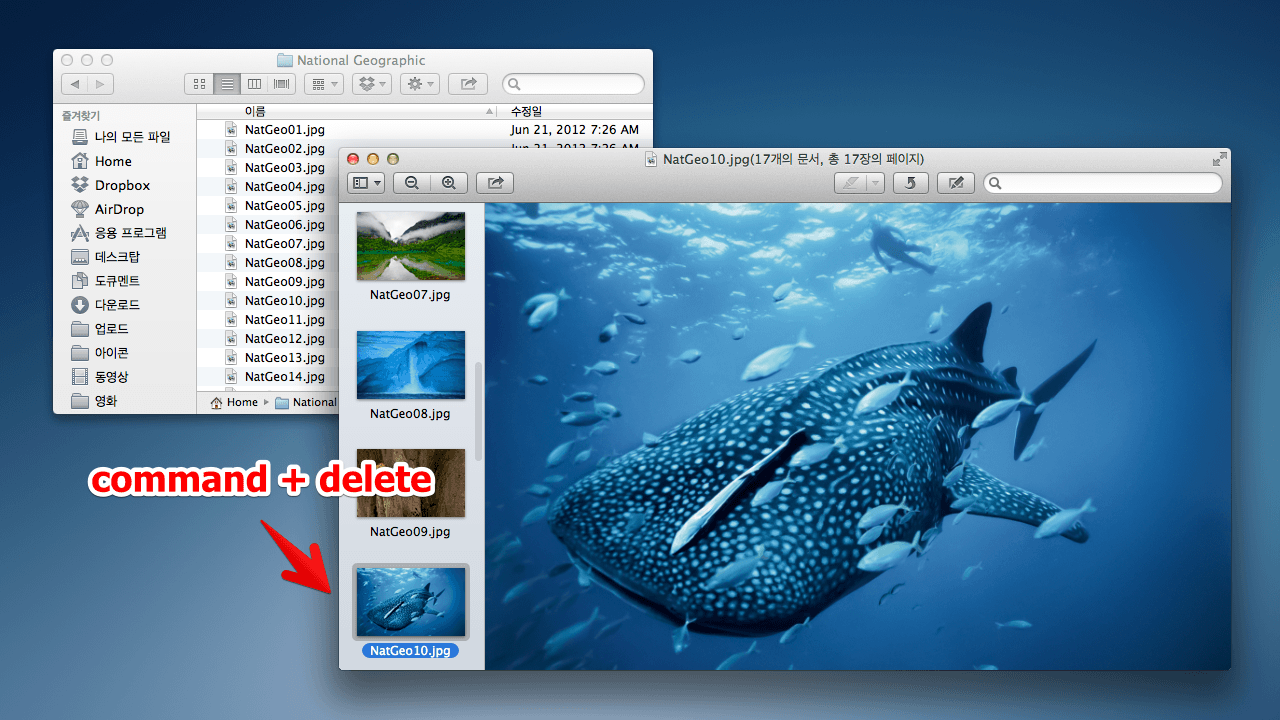The height and width of the screenshot is (720, 1280).
Task: Go forward in Finder window
Action: (101, 84)
